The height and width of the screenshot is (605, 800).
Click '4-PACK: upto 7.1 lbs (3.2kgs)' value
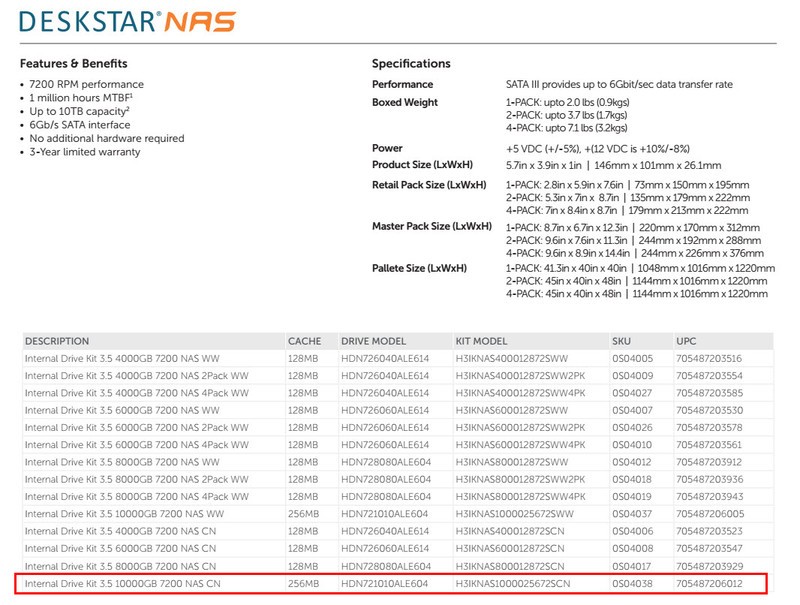coord(566,128)
